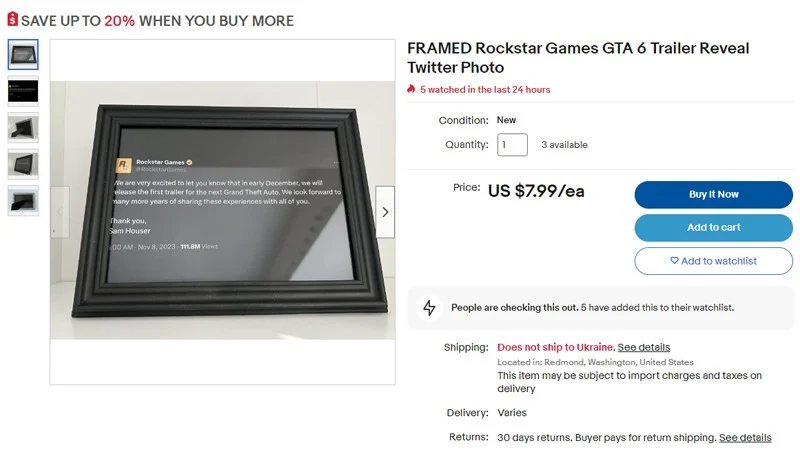This screenshot has width=800, height=450.
Task: Select the fourth frame thumbnail
Action: point(23,164)
